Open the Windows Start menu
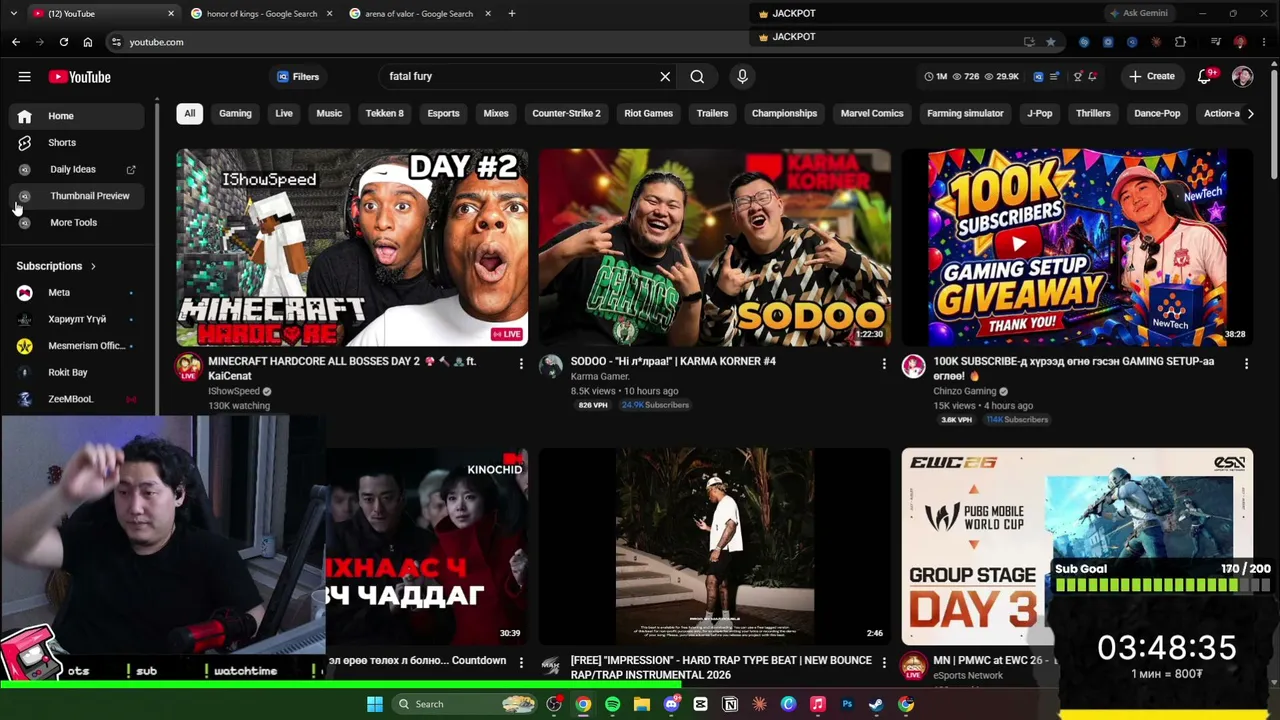The width and height of the screenshot is (1280, 720). pos(375,704)
